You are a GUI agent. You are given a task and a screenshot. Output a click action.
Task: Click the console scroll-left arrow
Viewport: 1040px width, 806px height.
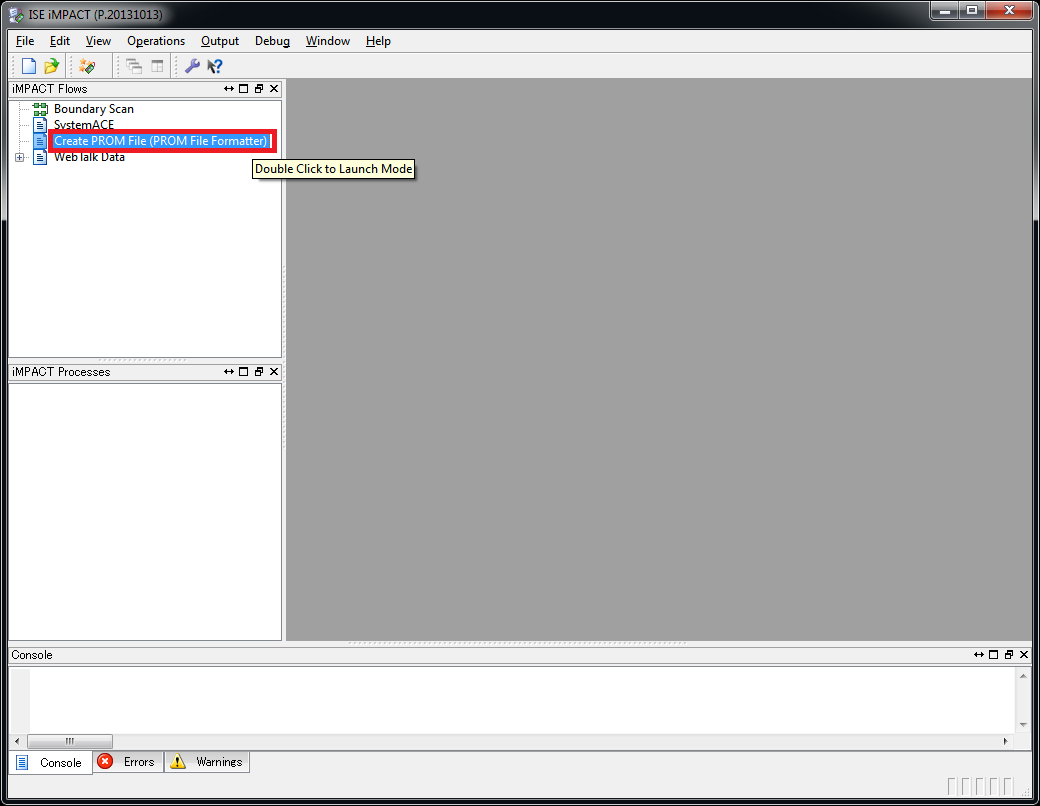(17, 741)
